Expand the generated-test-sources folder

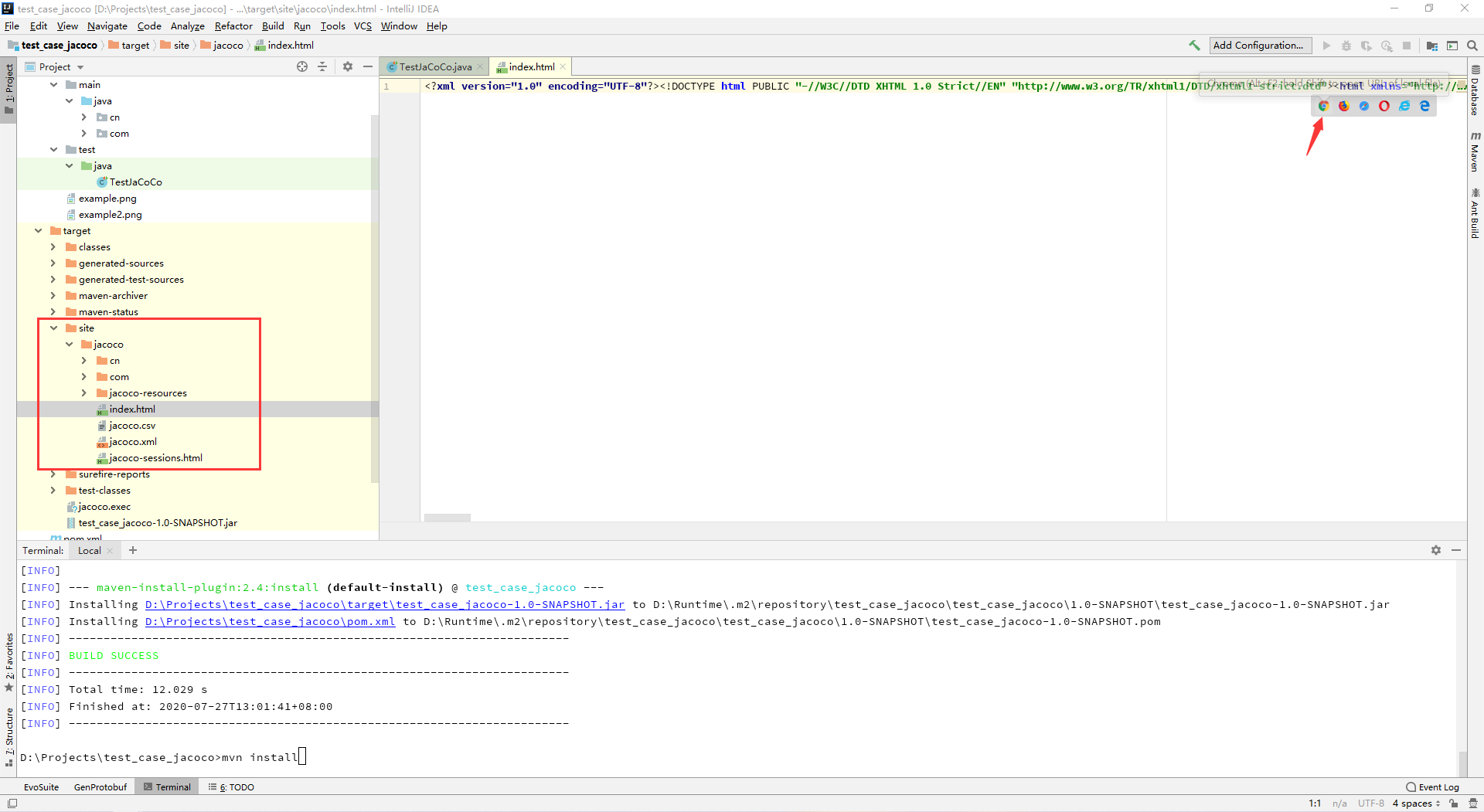click(53, 280)
